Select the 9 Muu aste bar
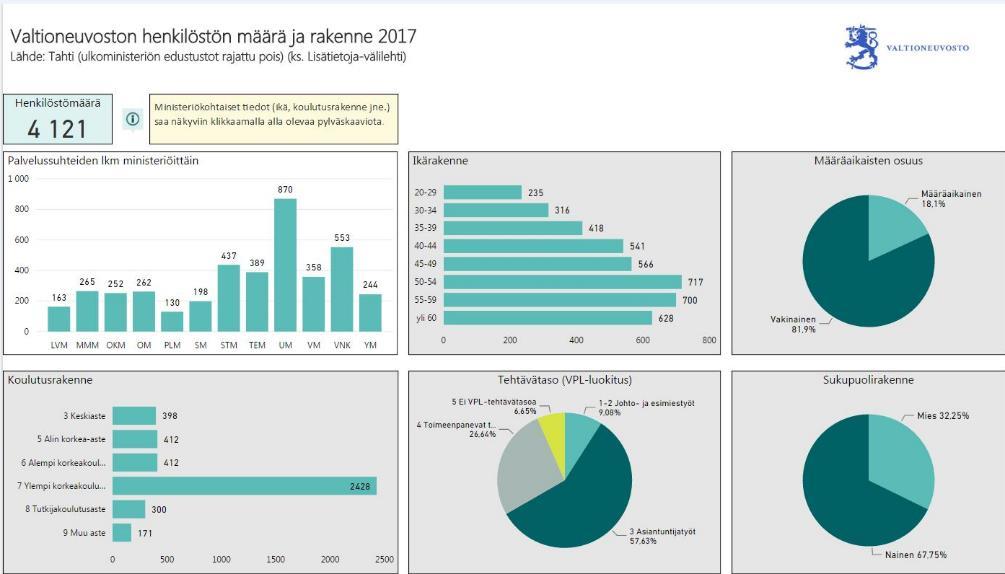Image resolution: width=1005 pixels, height=574 pixels. [122, 532]
